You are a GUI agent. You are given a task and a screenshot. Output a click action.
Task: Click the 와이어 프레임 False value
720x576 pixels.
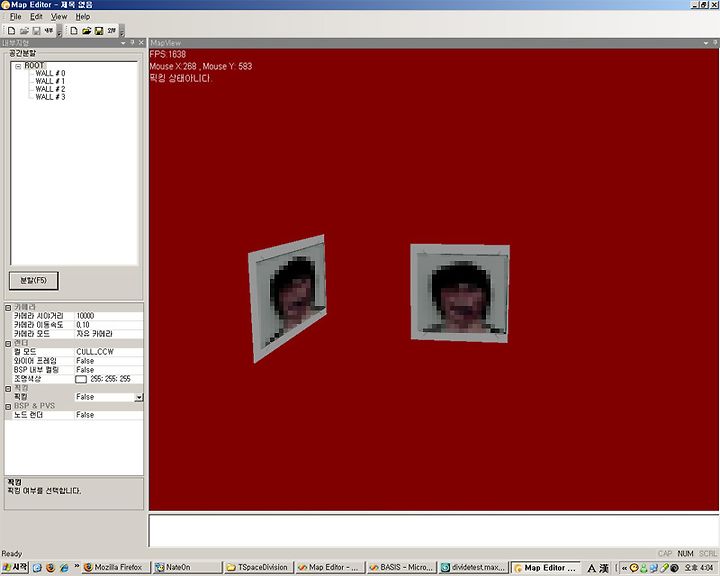(x=108, y=361)
